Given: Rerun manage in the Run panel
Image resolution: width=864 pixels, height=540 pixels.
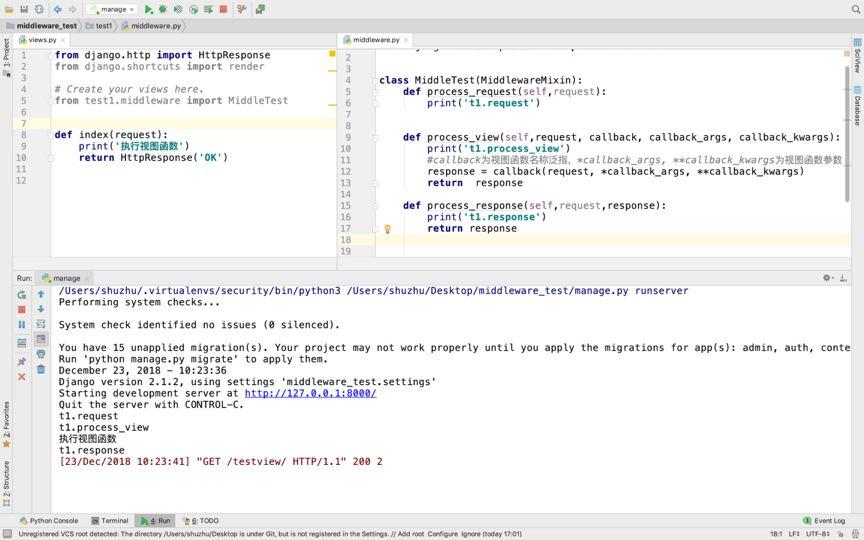Looking at the screenshot, I should [22, 295].
